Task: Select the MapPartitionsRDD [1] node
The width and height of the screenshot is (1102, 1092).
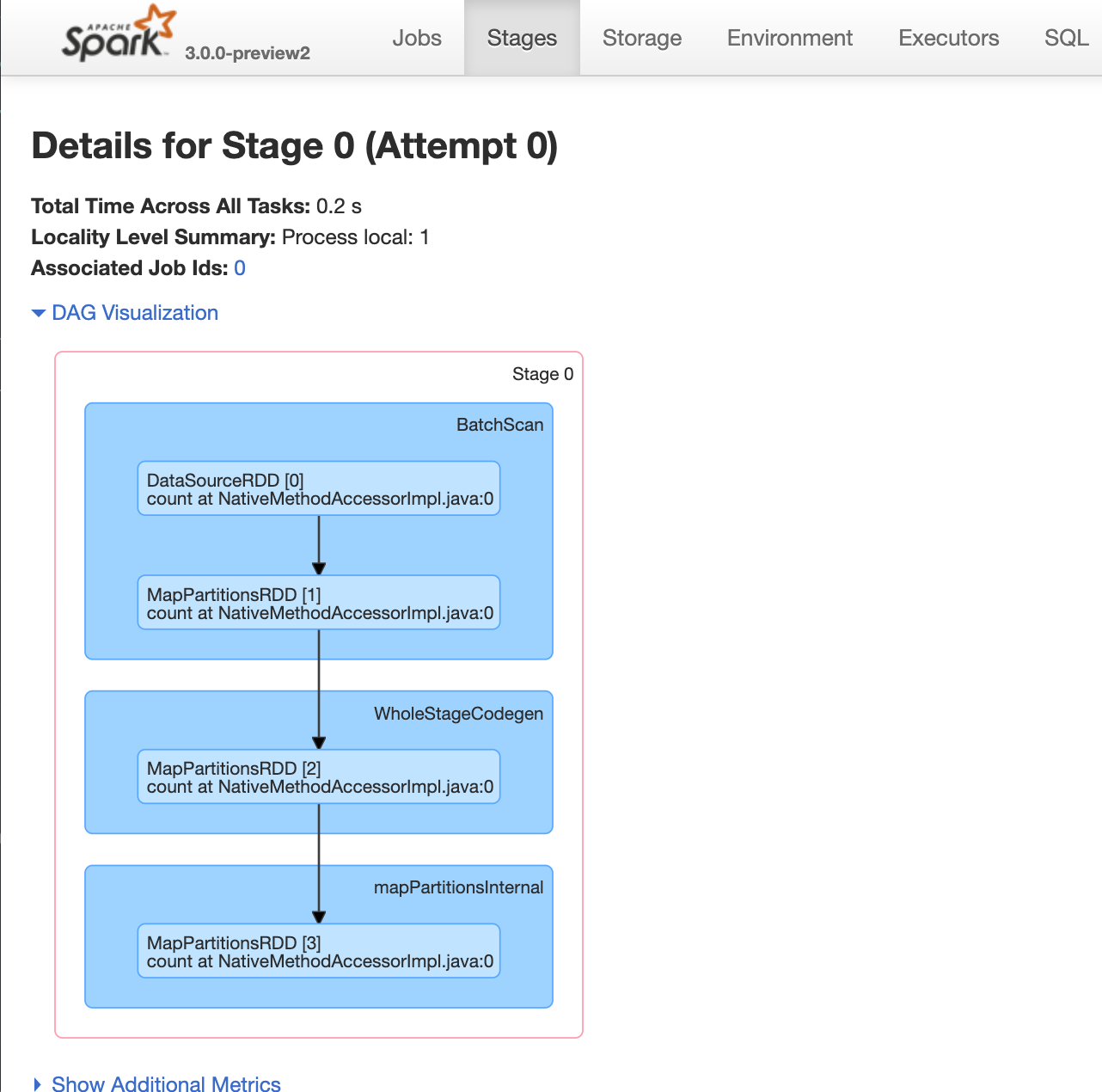Action: point(319,603)
